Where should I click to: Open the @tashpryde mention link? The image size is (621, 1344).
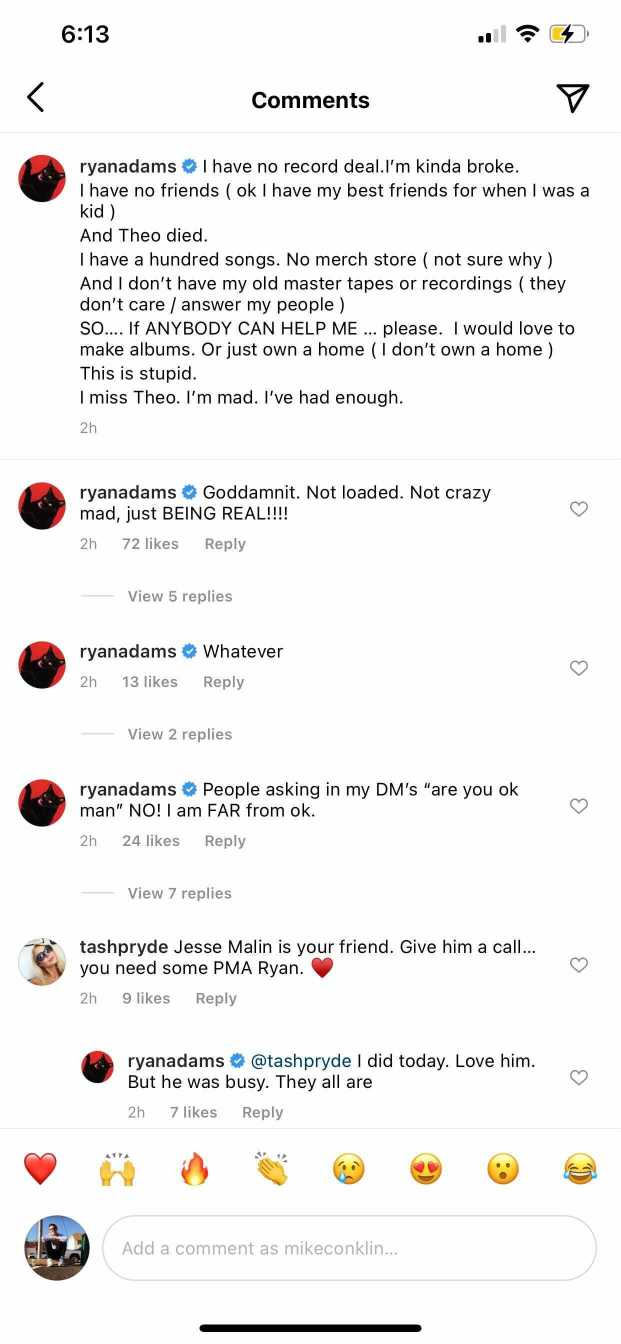pos(301,1060)
